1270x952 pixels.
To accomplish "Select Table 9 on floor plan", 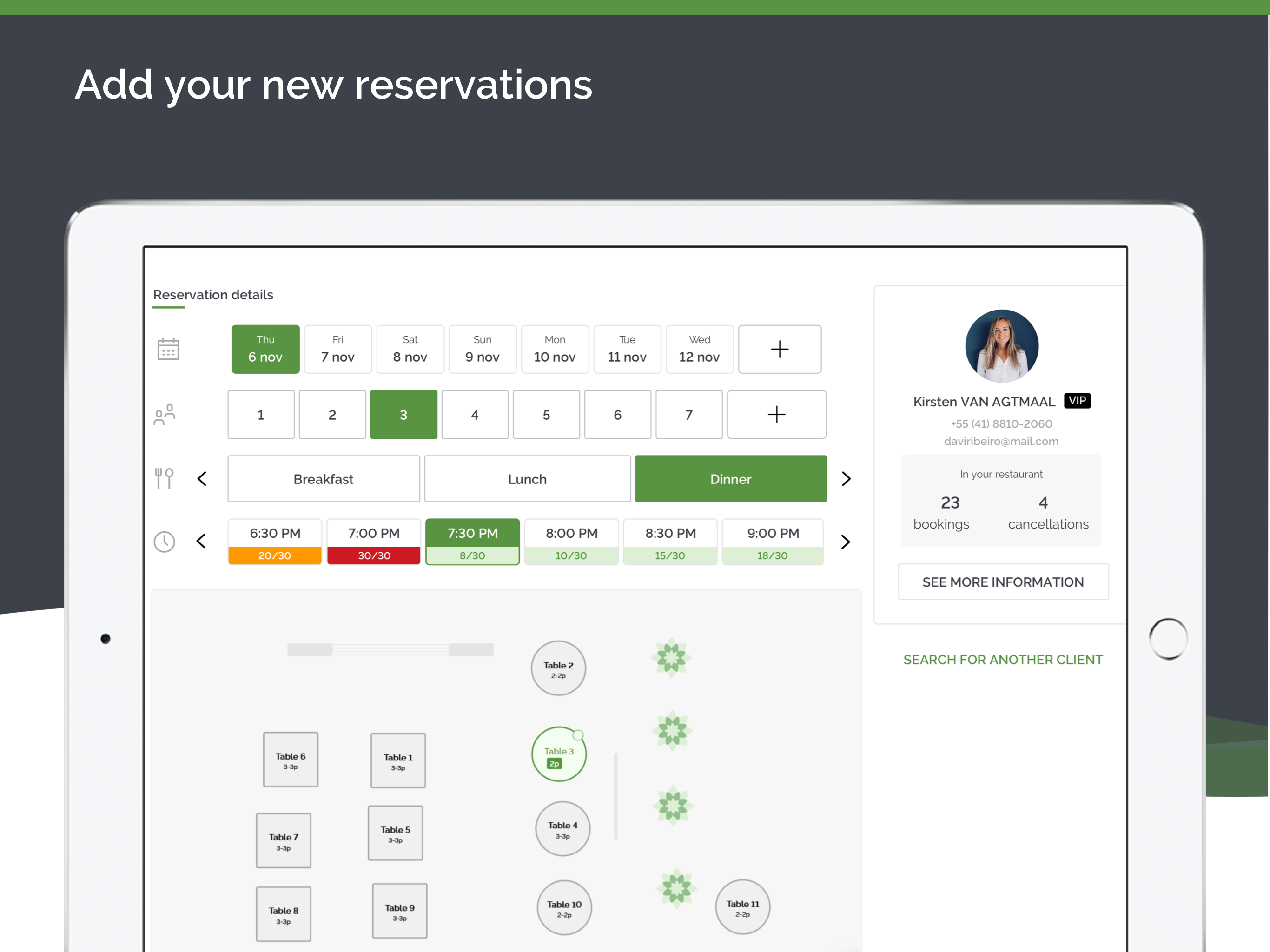I will (x=400, y=911).
